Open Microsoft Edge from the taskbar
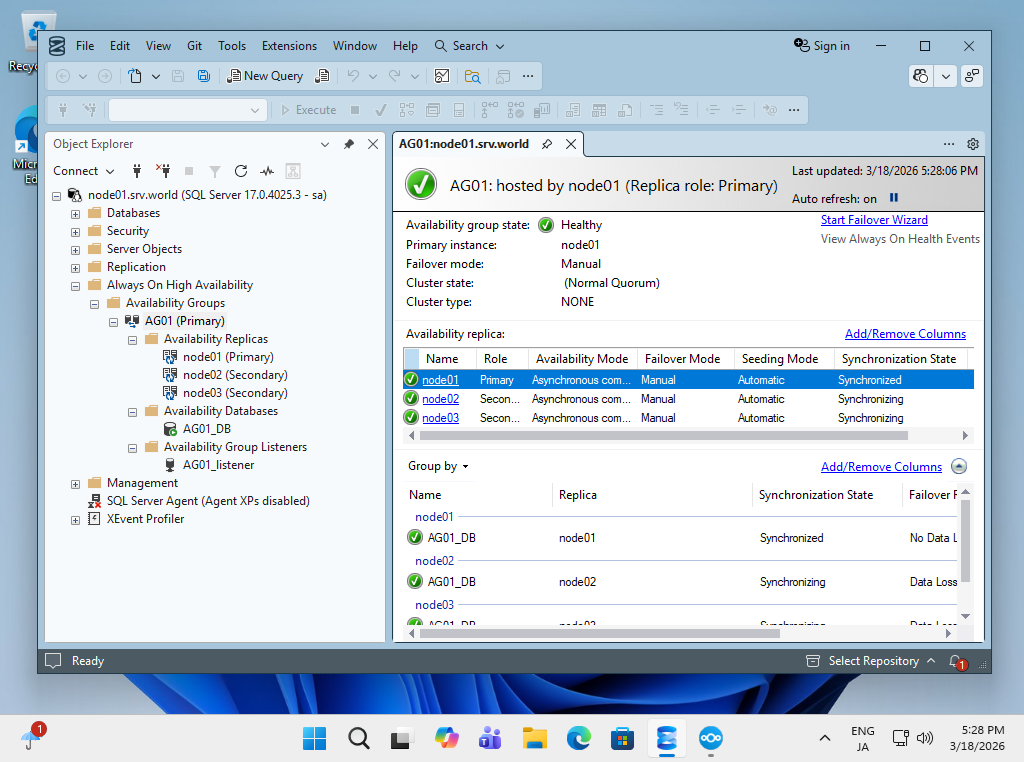 coord(578,738)
